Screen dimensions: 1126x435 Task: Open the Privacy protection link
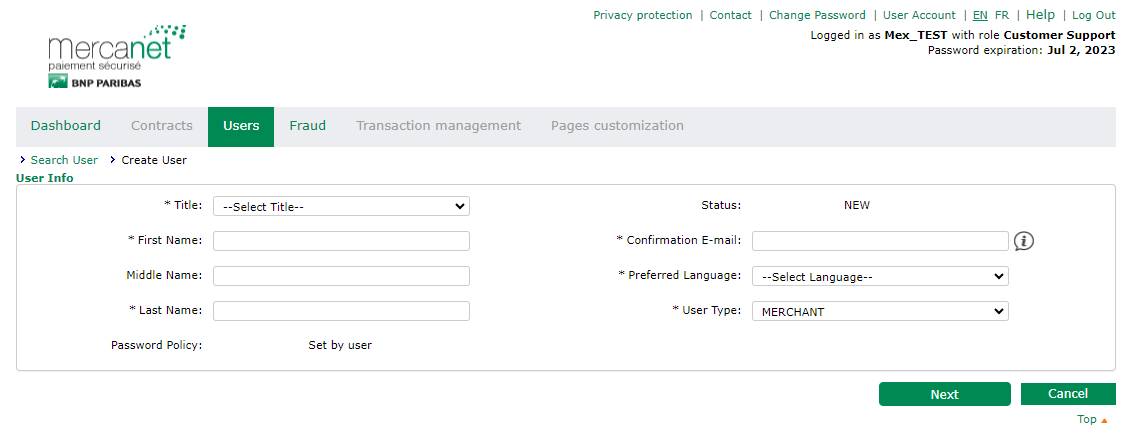[642, 15]
